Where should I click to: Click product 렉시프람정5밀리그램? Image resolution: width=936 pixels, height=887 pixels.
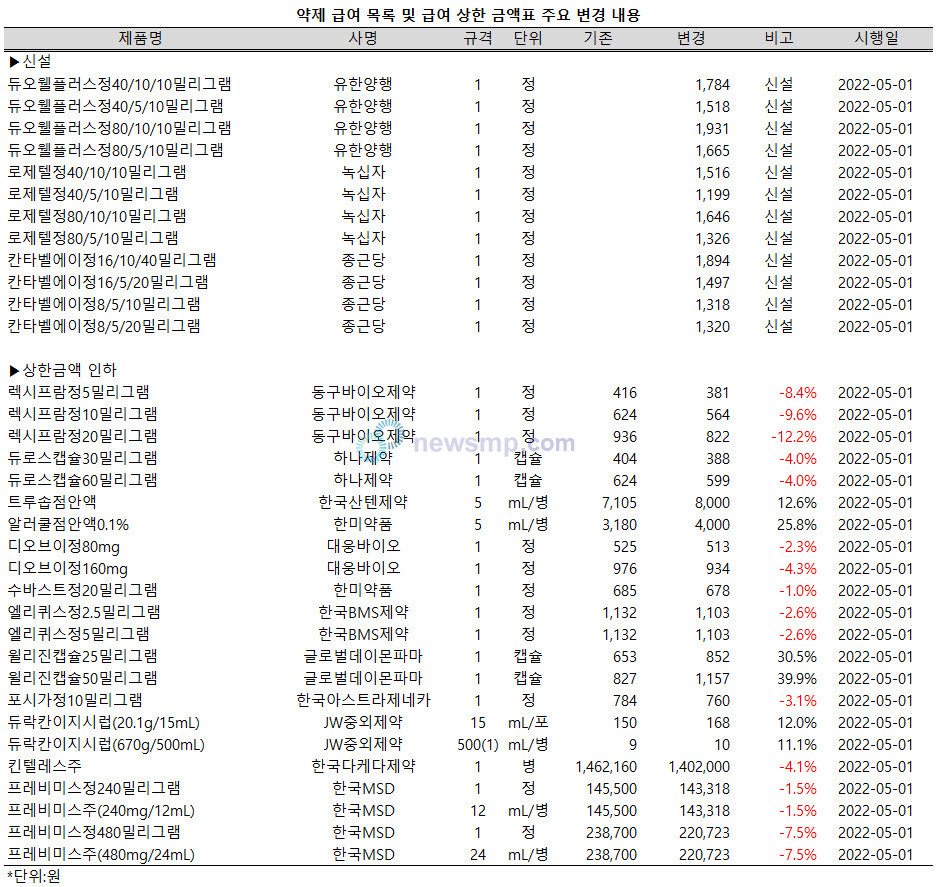(78, 392)
